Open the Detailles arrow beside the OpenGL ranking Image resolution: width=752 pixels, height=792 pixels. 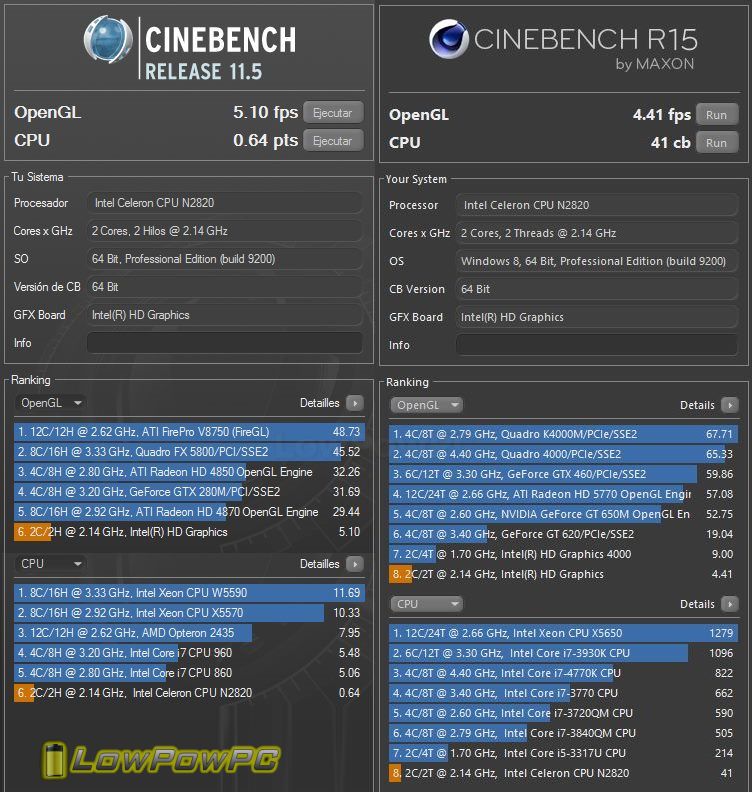355,403
